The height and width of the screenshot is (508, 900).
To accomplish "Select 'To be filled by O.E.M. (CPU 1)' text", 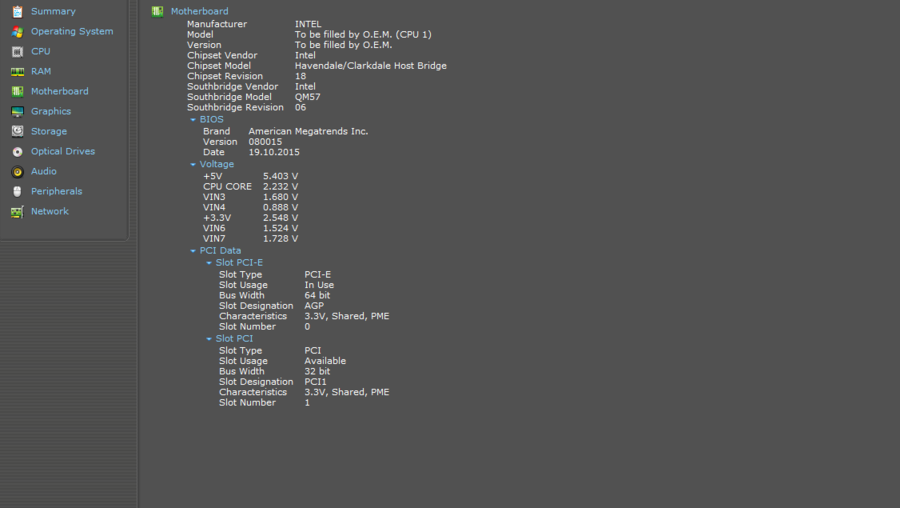I will [x=363, y=34].
